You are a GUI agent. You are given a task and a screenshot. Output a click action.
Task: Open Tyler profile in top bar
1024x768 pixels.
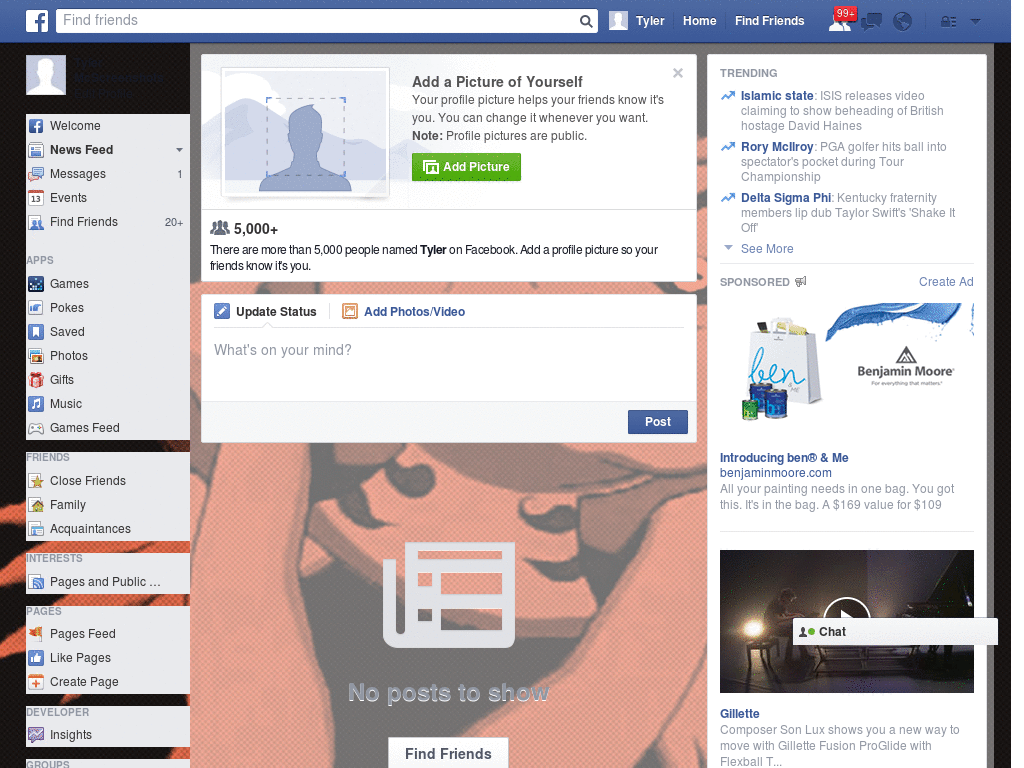[637, 21]
